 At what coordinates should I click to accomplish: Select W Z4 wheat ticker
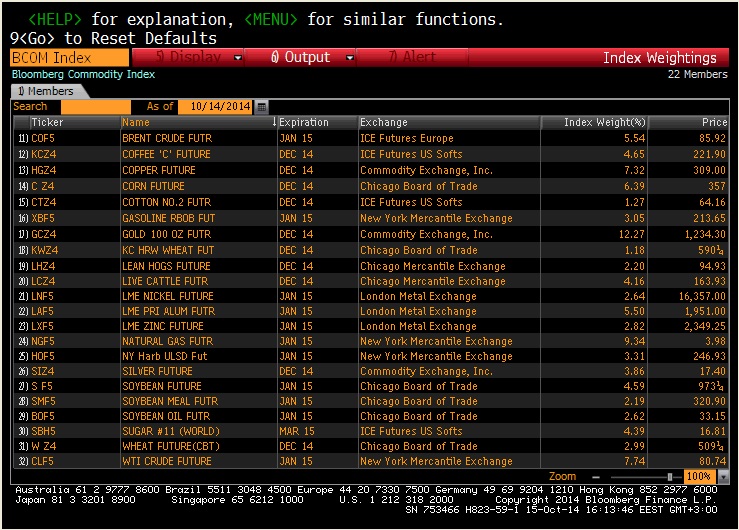click(x=43, y=447)
